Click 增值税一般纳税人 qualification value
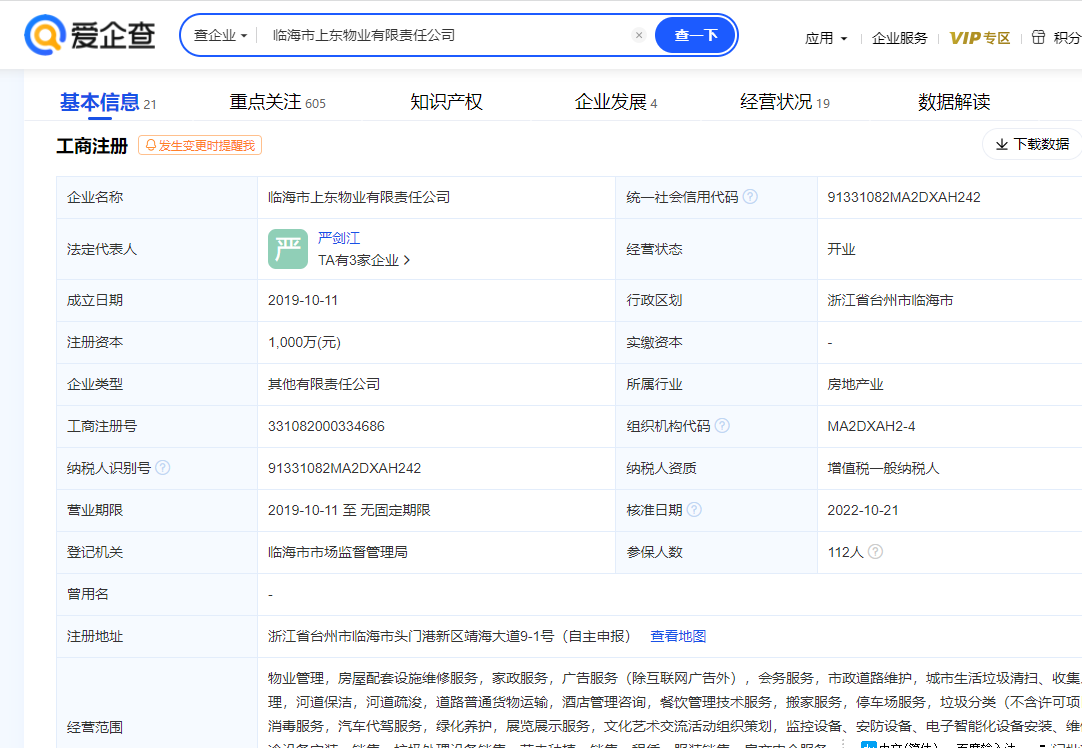This screenshot has width=1082, height=748. click(883, 469)
